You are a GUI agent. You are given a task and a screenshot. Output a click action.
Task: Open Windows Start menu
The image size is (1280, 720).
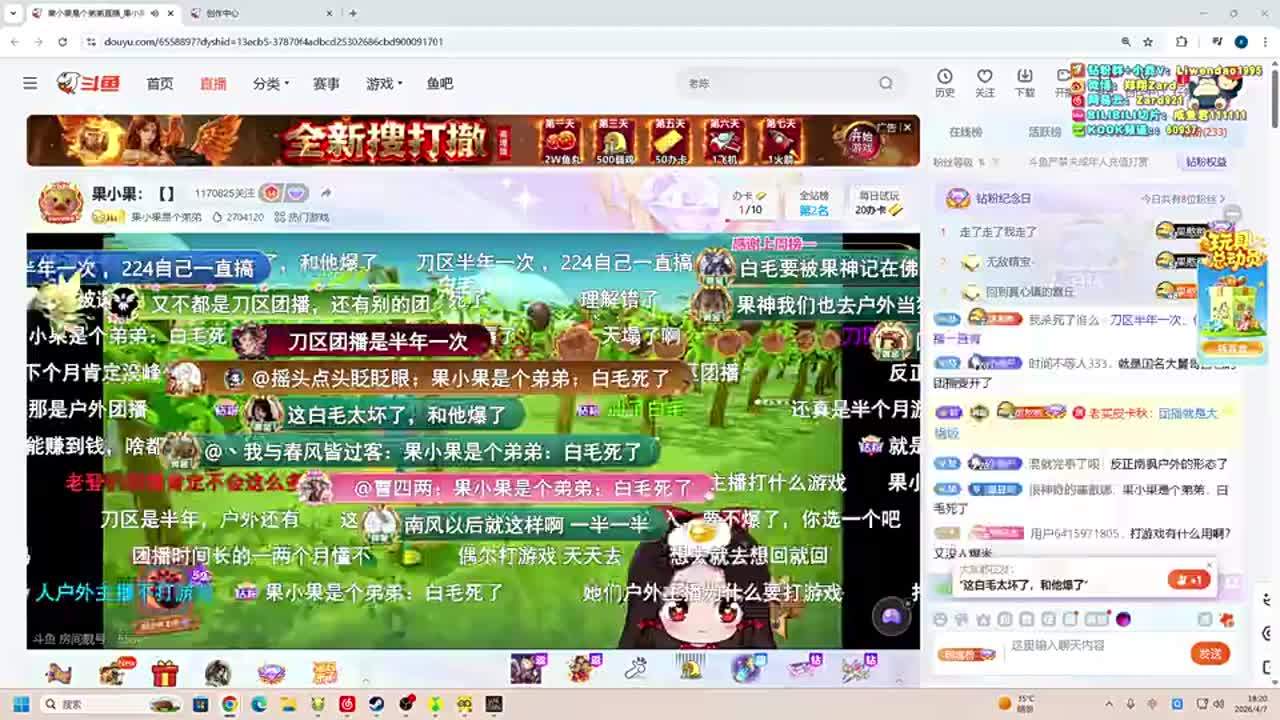(21, 704)
